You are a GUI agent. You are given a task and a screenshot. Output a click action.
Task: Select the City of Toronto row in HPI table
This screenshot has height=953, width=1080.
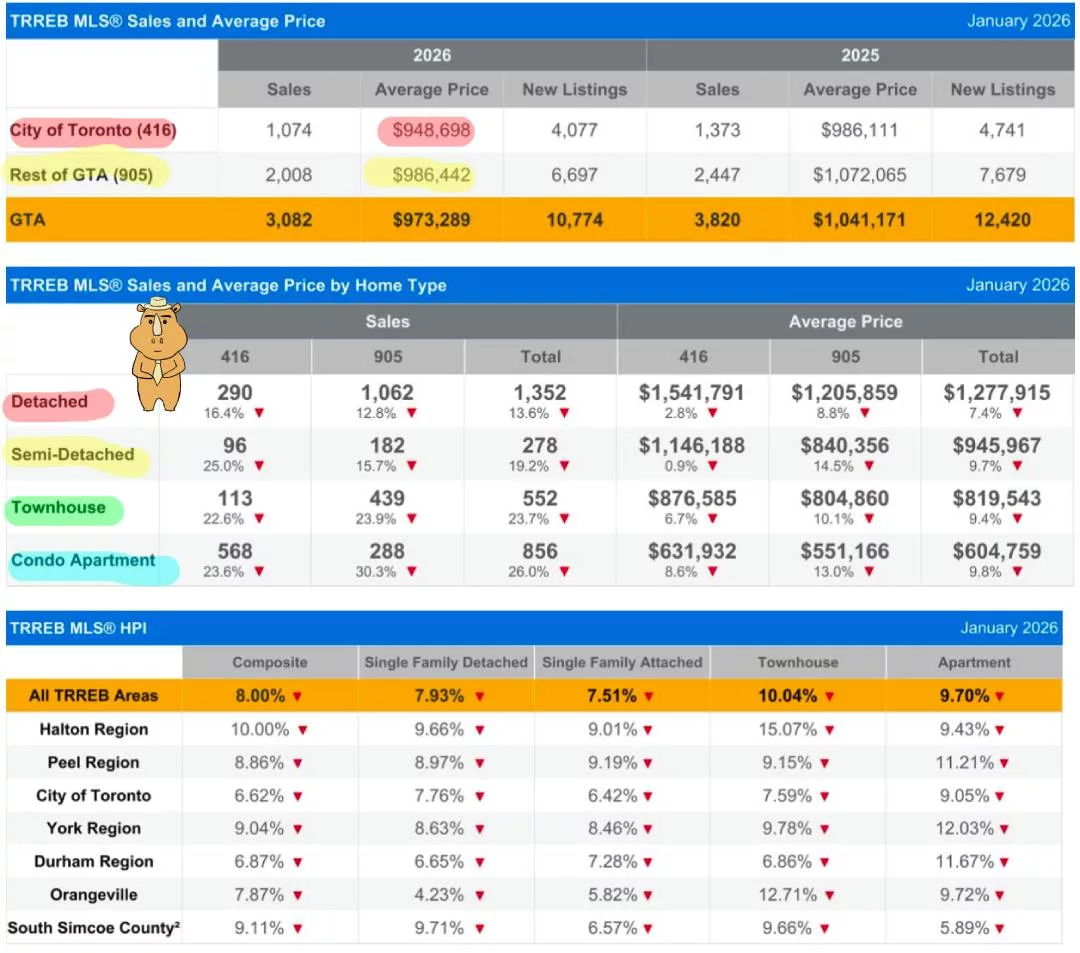(x=93, y=796)
